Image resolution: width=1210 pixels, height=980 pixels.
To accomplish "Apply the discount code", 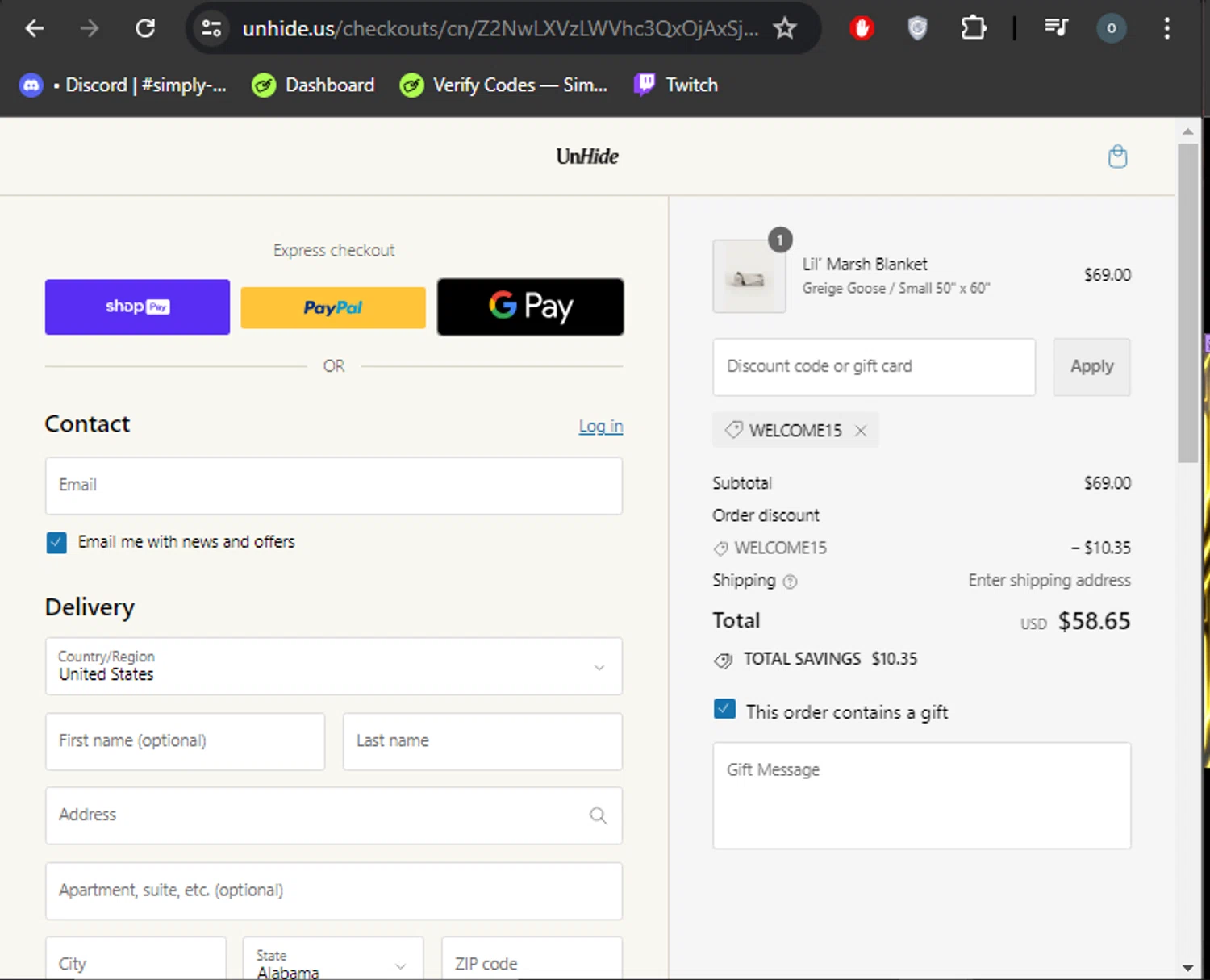I will (1091, 367).
